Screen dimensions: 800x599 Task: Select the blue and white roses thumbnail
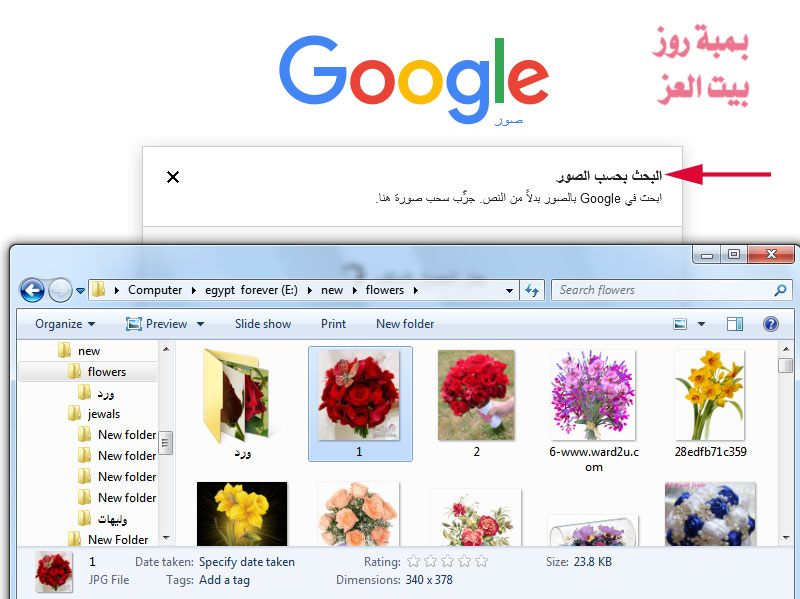(x=710, y=514)
